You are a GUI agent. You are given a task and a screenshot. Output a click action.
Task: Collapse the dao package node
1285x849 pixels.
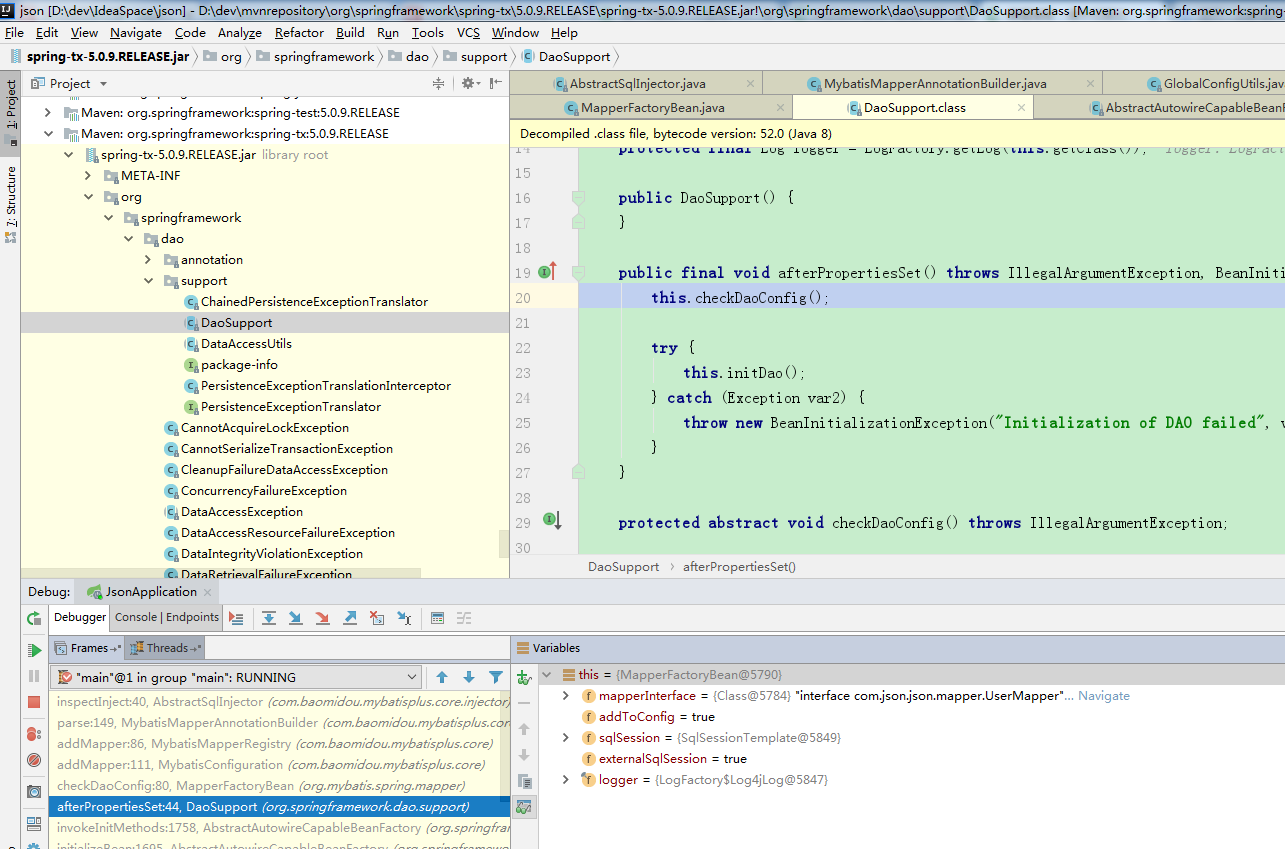click(x=128, y=239)
